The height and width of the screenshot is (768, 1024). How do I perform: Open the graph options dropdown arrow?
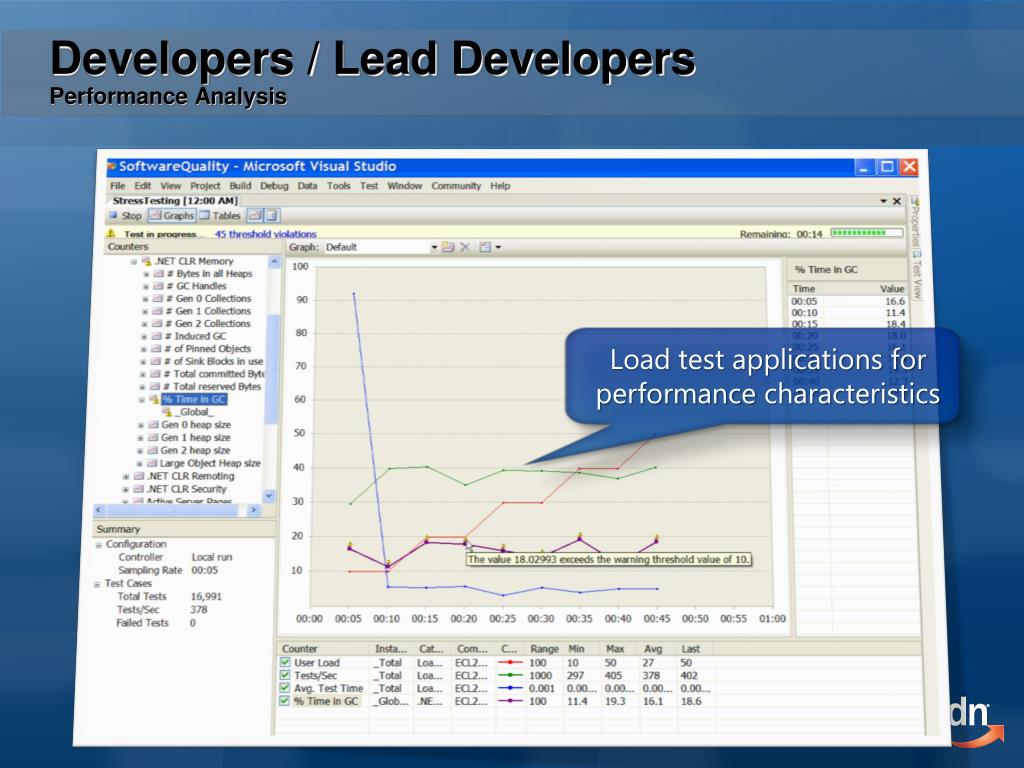(x=498, y=248)
